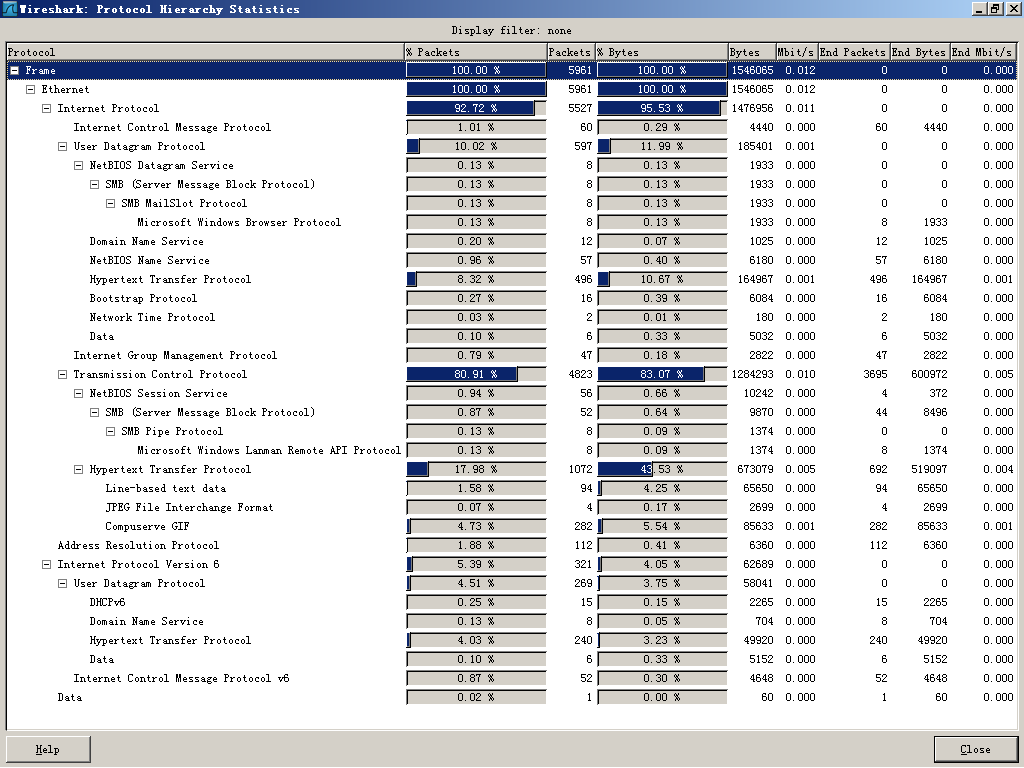
Task: Click the 1284293 bytes value for TCP
Action: 752,374
